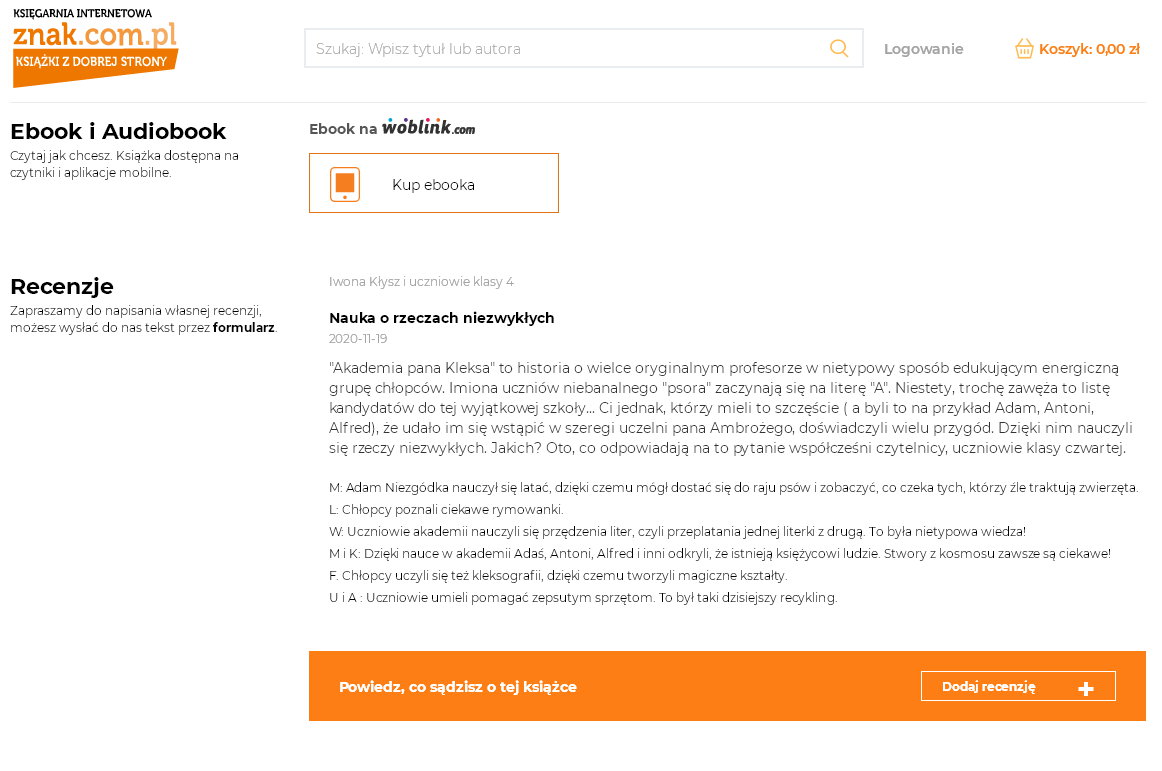Go to znak.com.pl logo homepage

[96, 48]
